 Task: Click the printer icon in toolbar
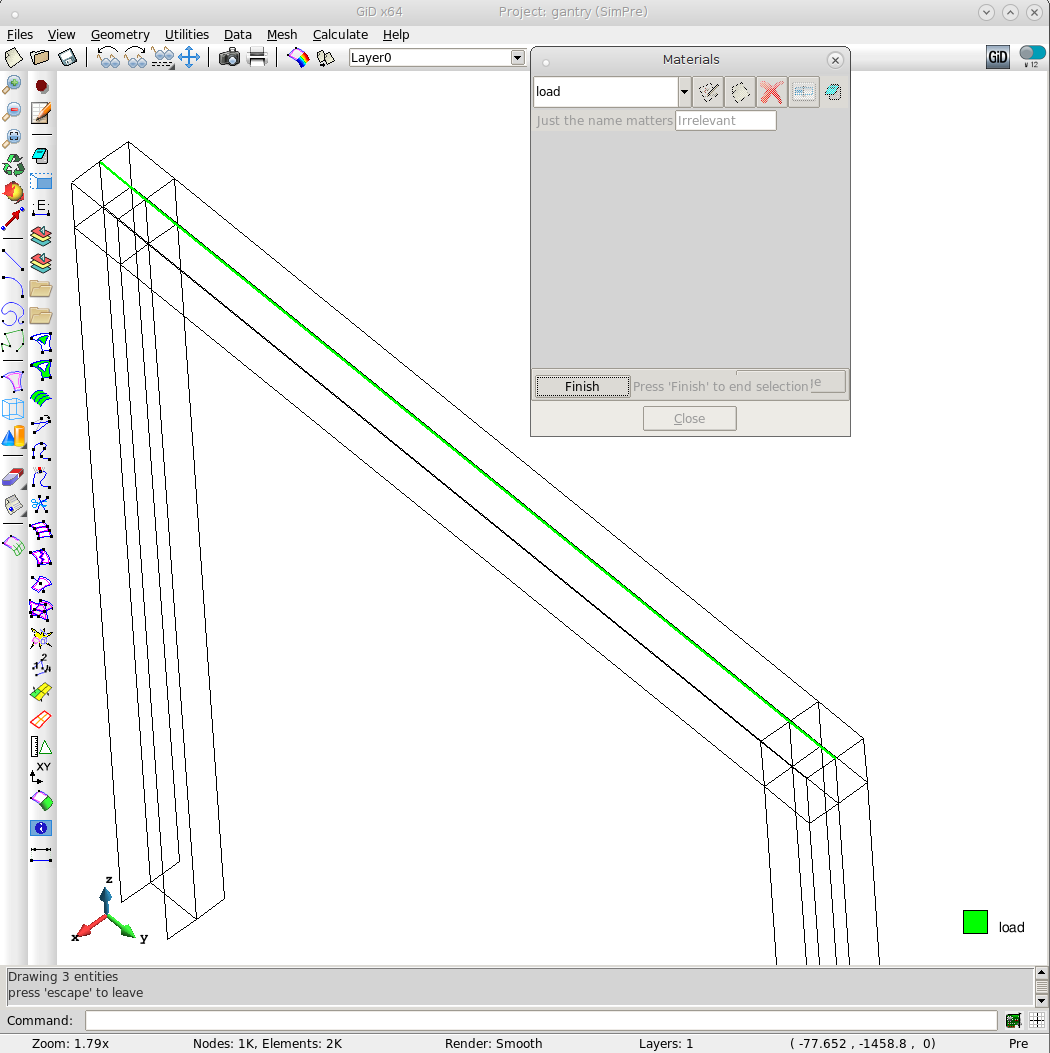click(257, 58)
